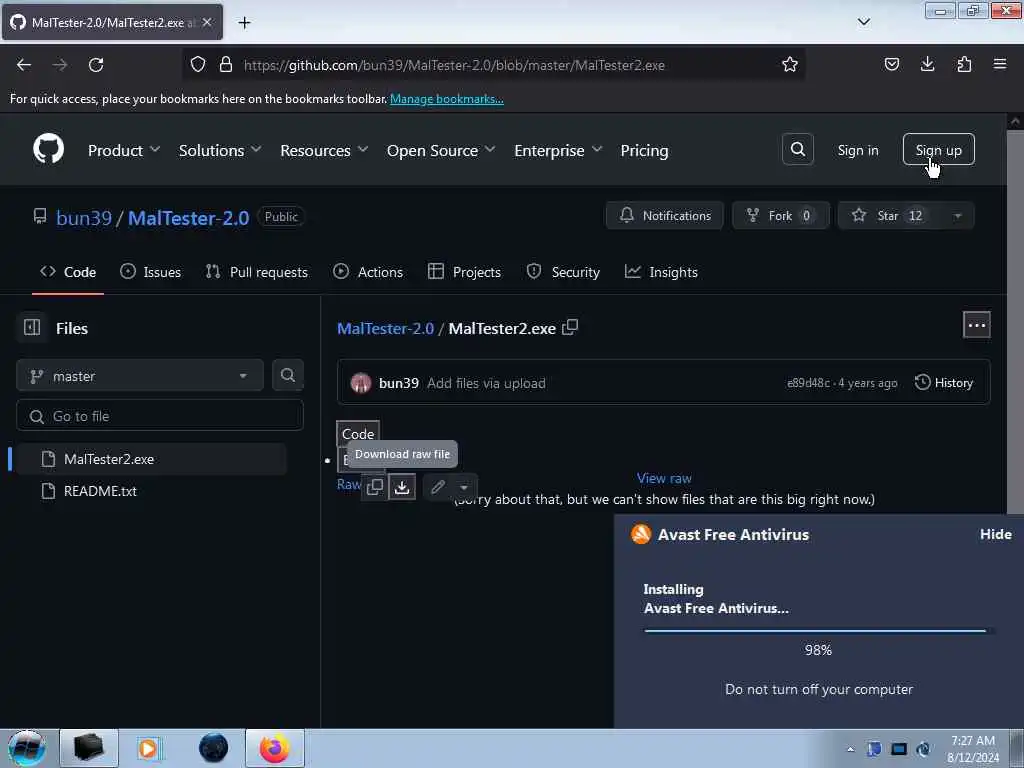Expand the Resources menu
Image resolution: width=1024 pixels, height=768 pixels.
[x=324, y=150]
